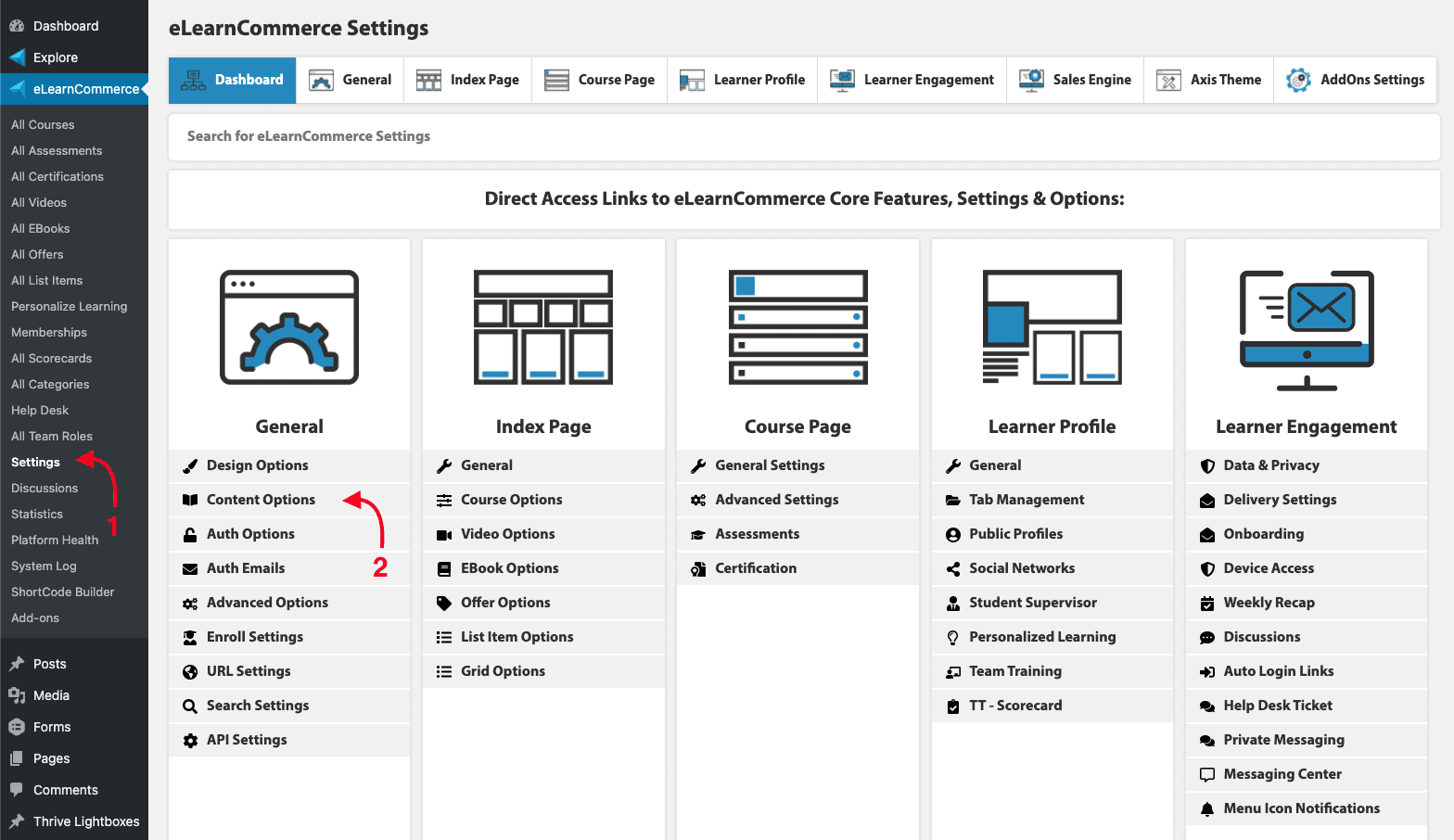Click the Offer Options tag icon
Screen dimensions: 1454x840
[x=444, y=604]
